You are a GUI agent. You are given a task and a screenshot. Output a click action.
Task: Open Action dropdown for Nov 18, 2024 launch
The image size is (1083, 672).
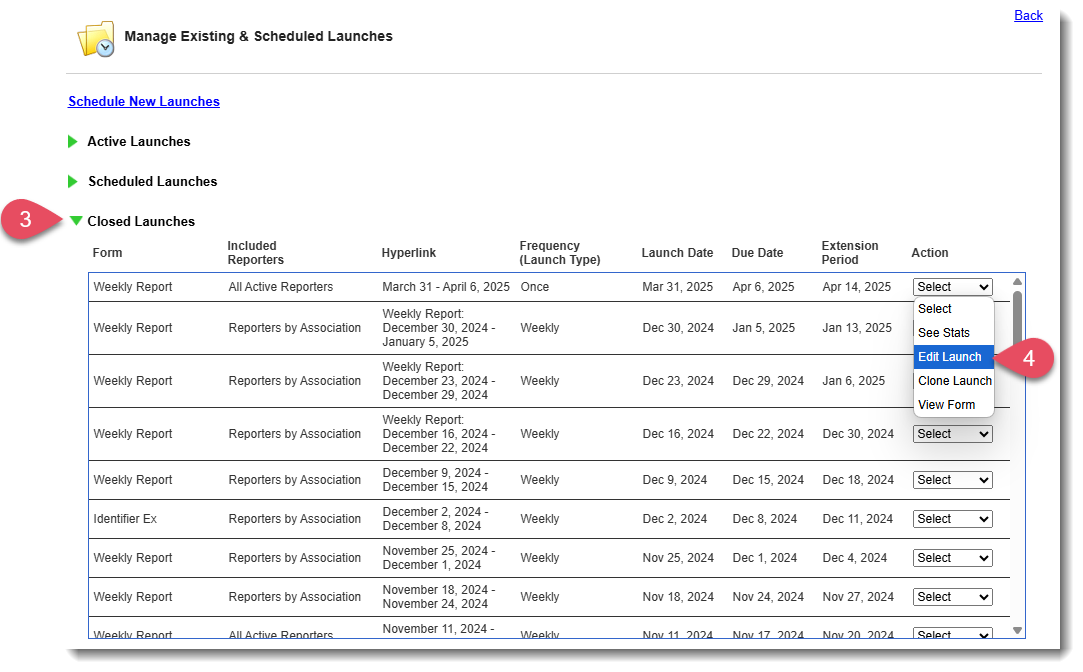952,597
